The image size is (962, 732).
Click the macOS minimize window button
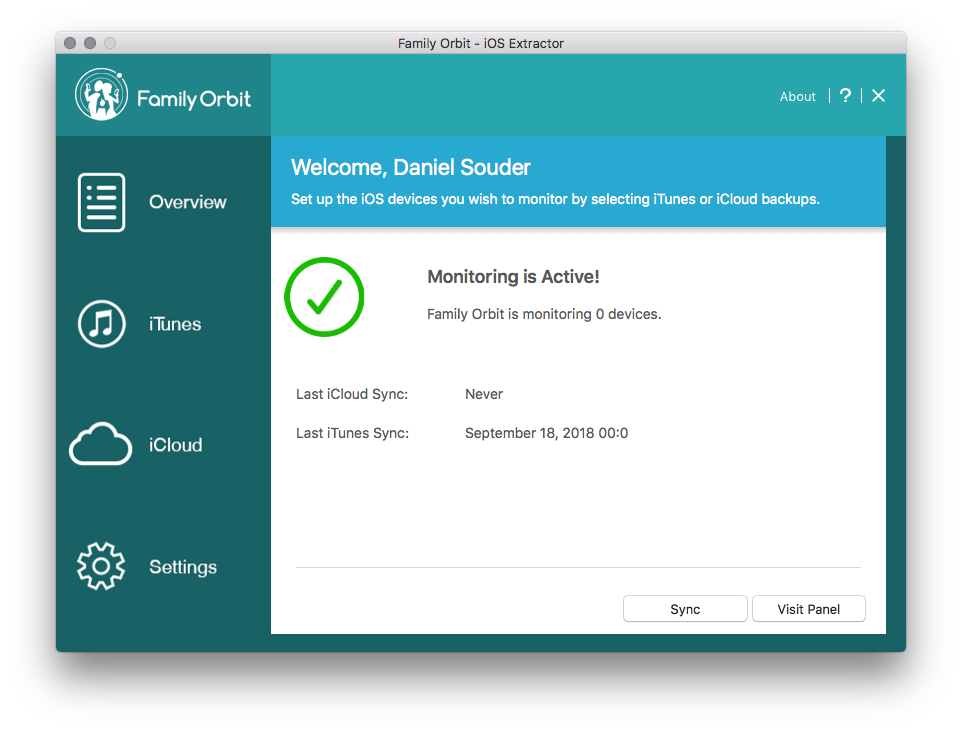pos(90,43)
